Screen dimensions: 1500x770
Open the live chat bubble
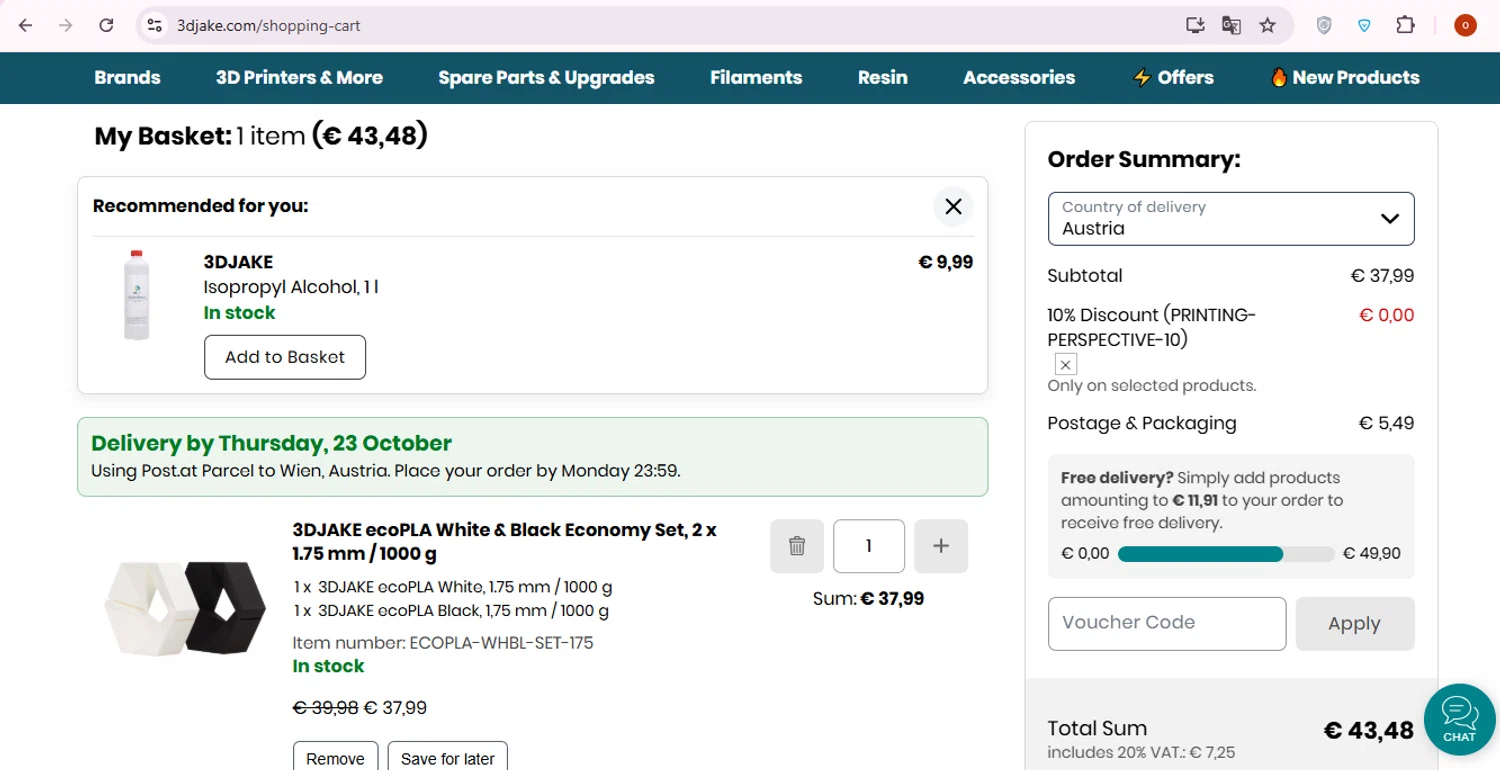point(1459,718)
